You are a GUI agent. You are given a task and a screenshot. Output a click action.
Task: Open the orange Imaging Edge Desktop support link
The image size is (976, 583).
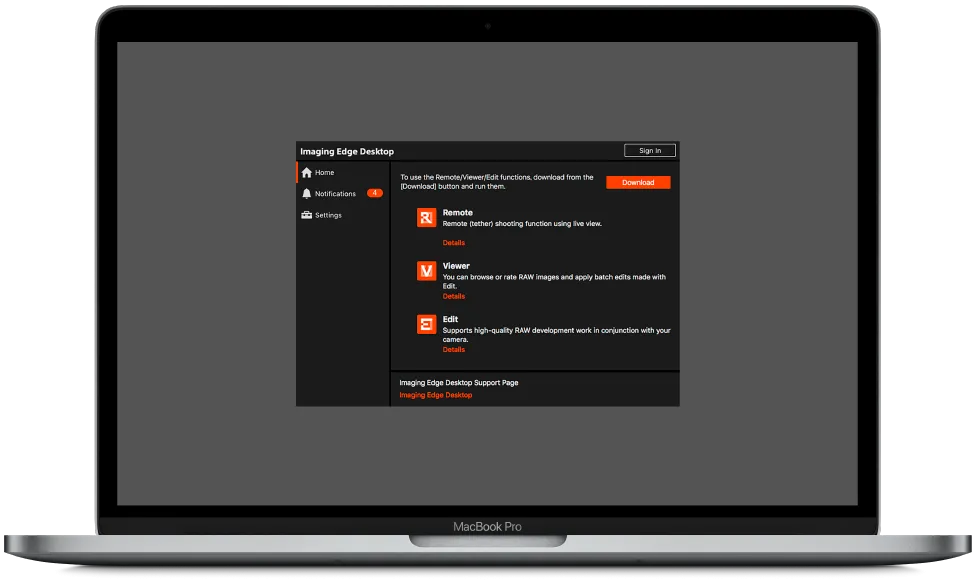436,395
